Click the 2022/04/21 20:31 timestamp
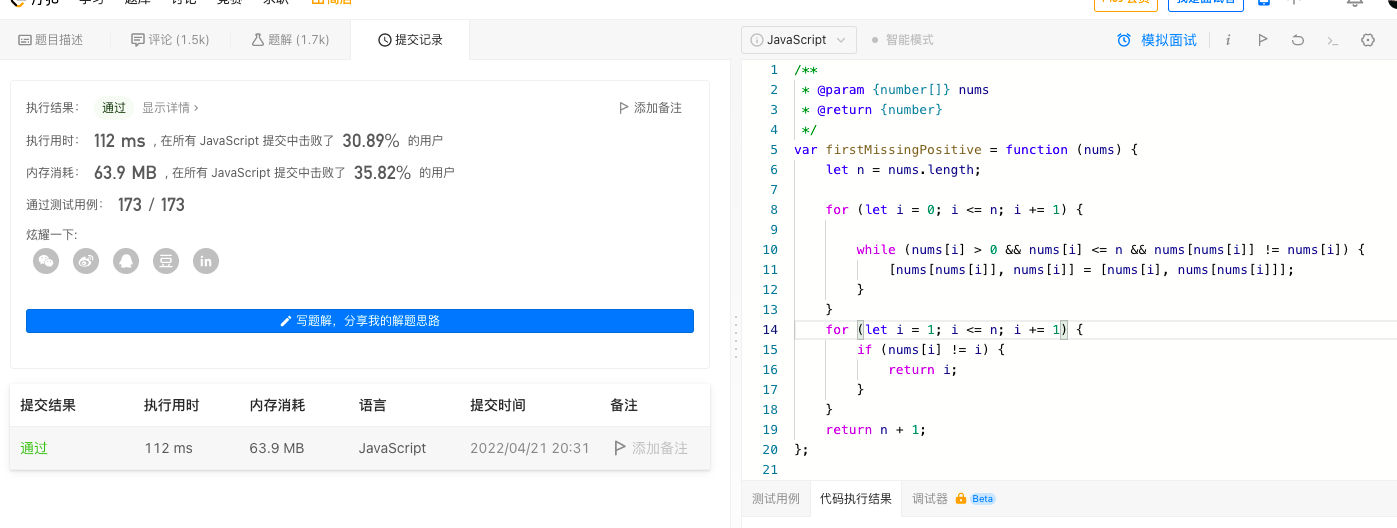 [x=530, y=448]
